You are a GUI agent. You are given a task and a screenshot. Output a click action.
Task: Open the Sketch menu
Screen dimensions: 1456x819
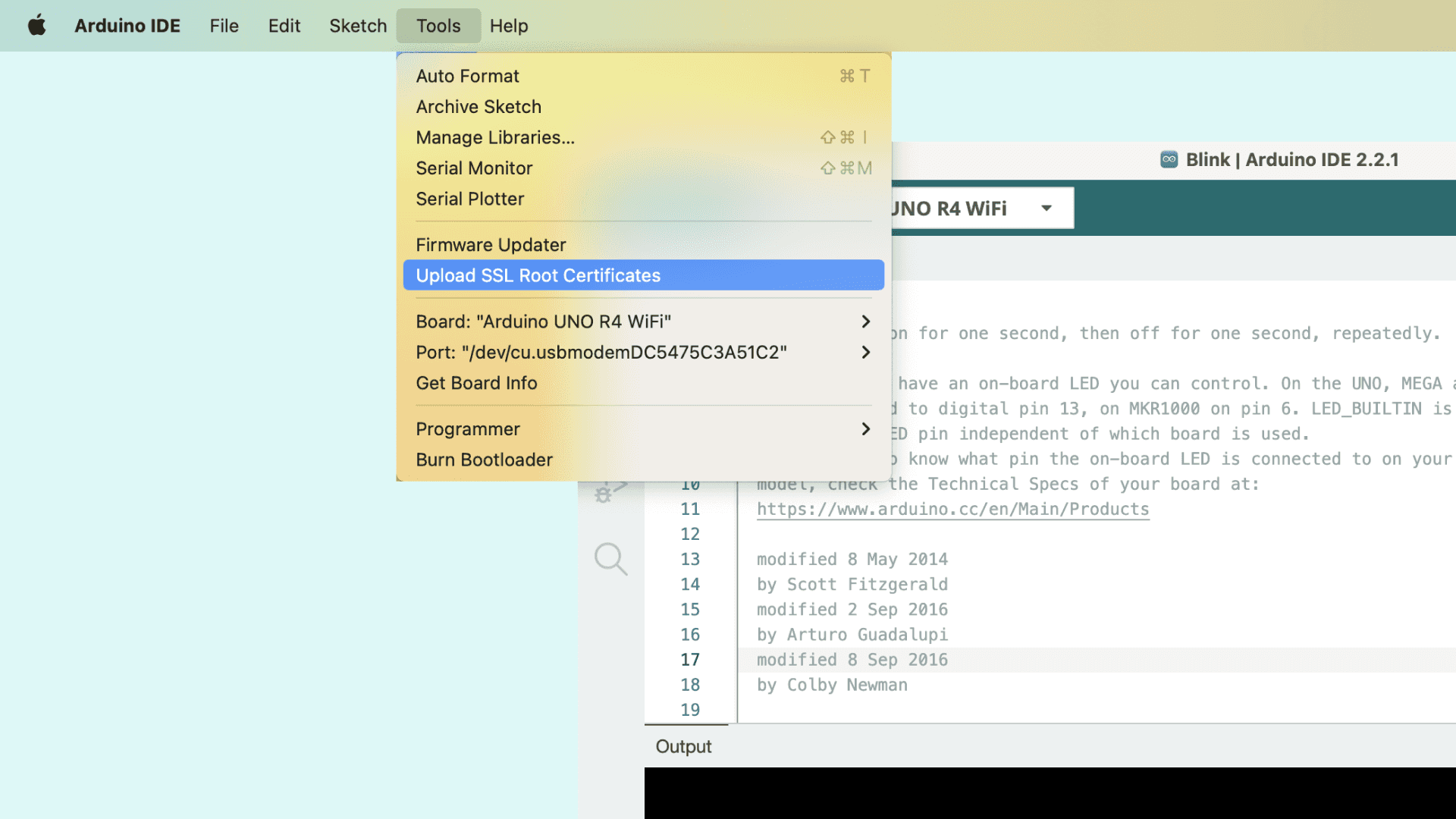(x=358, y=26)
